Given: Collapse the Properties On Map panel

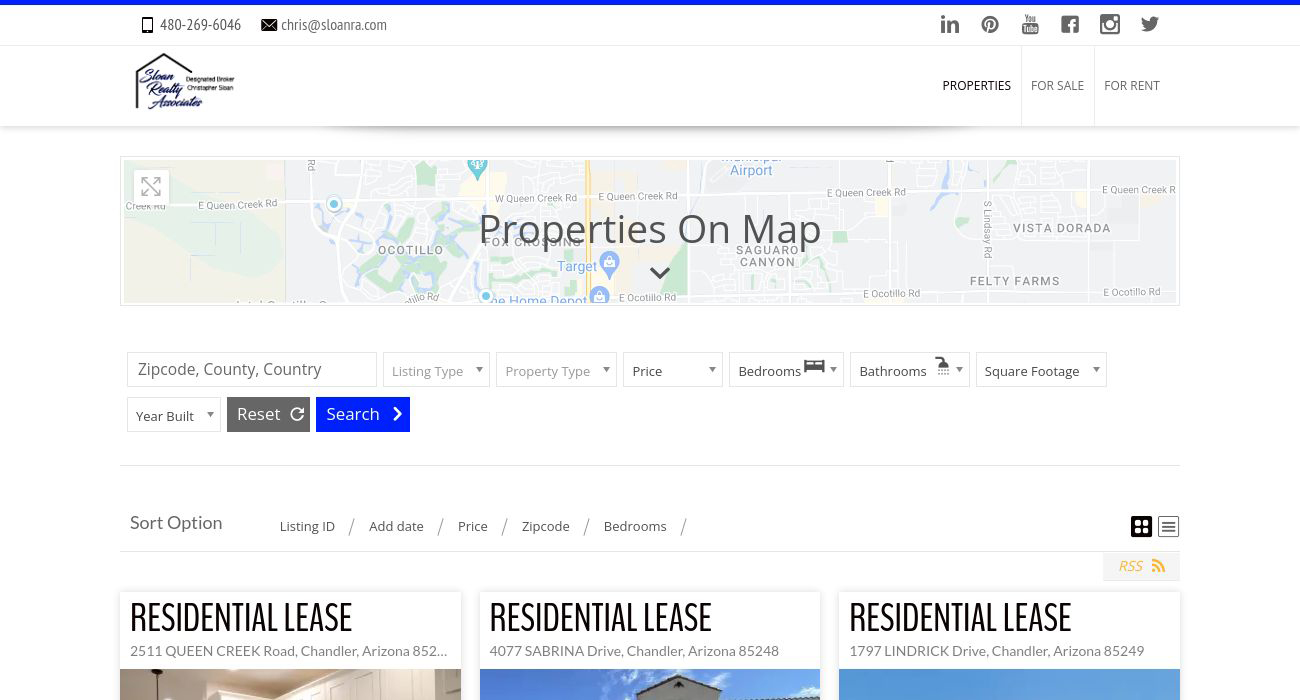Looking at the screenshot, I should 660,272.
